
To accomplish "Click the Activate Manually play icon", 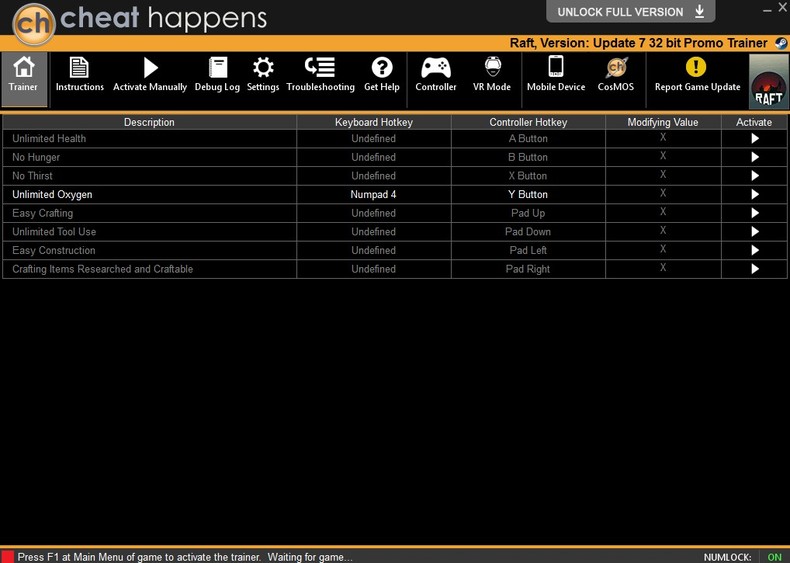I will coord(150,69).
